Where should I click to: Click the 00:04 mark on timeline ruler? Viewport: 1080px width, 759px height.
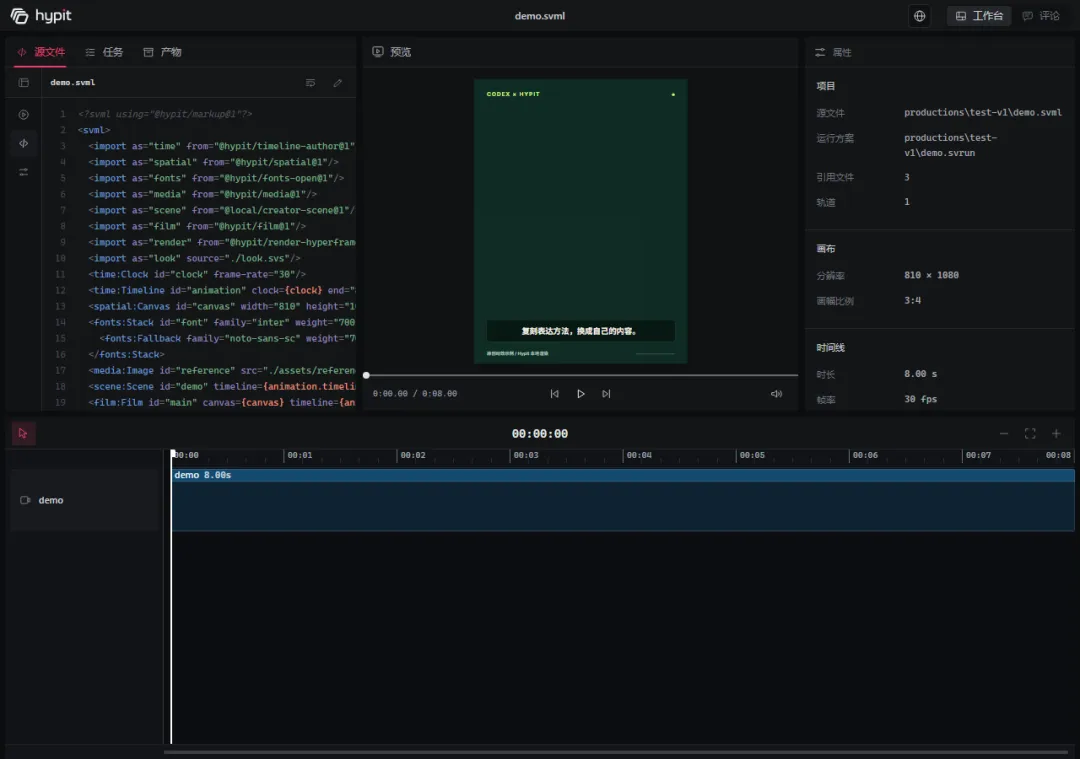[638, 455]
